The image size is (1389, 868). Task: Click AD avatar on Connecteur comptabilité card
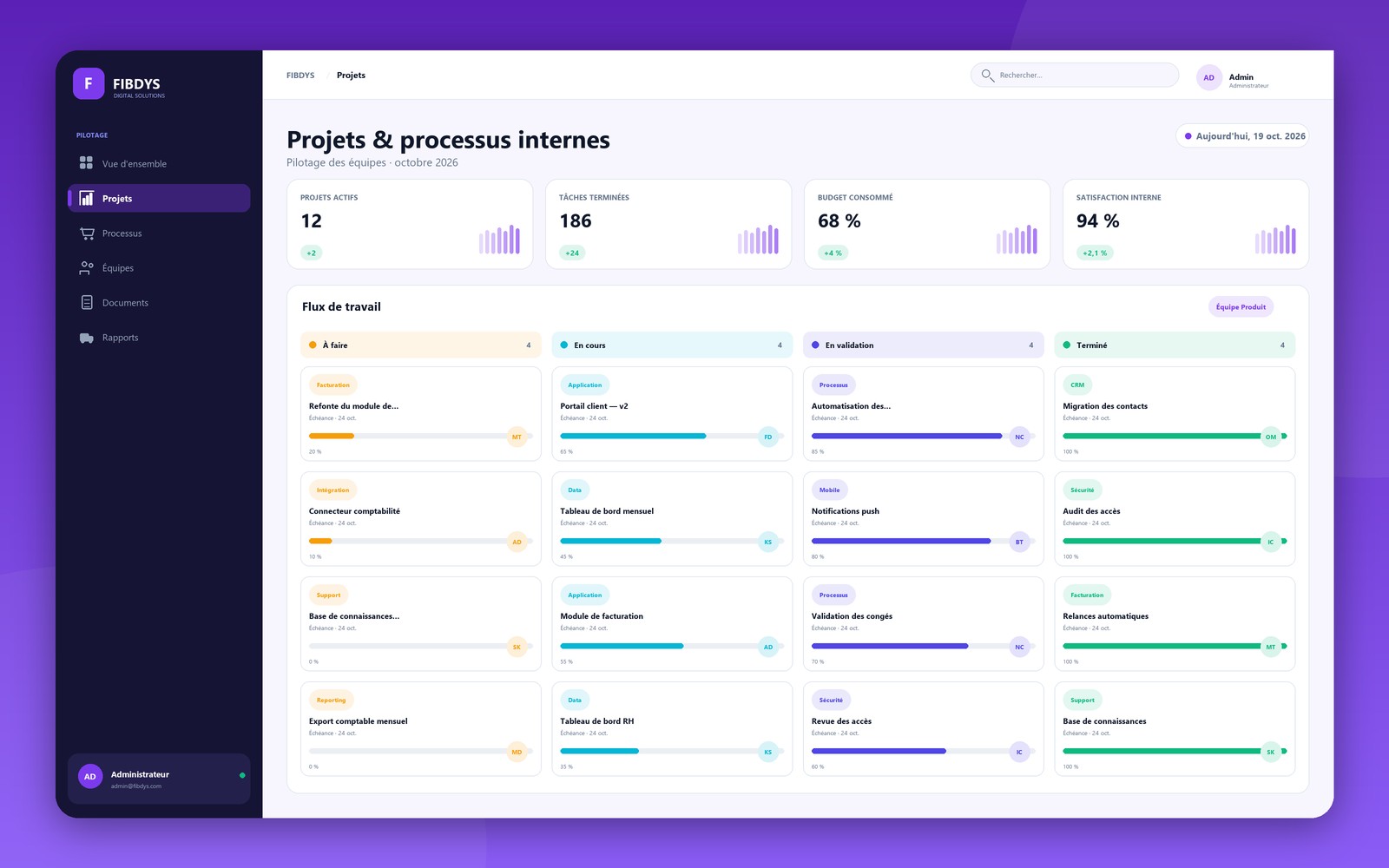click(x=517, y=542)
